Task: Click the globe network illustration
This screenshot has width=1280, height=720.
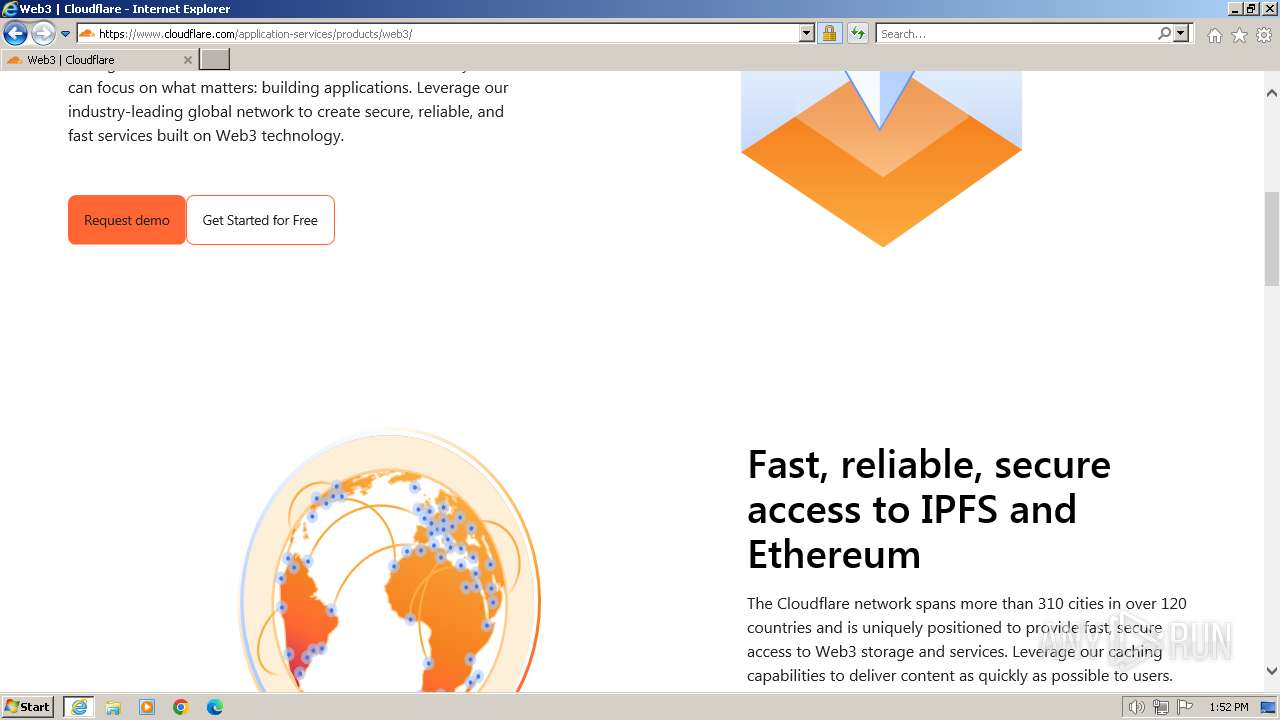Action: pyautogui.click(x=390, y=562)
